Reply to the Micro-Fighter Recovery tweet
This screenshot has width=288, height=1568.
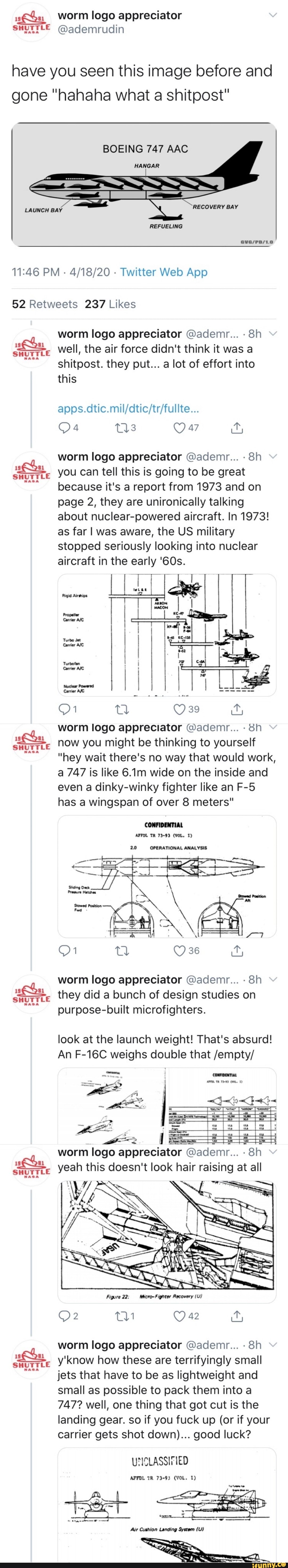(67, 1316)
